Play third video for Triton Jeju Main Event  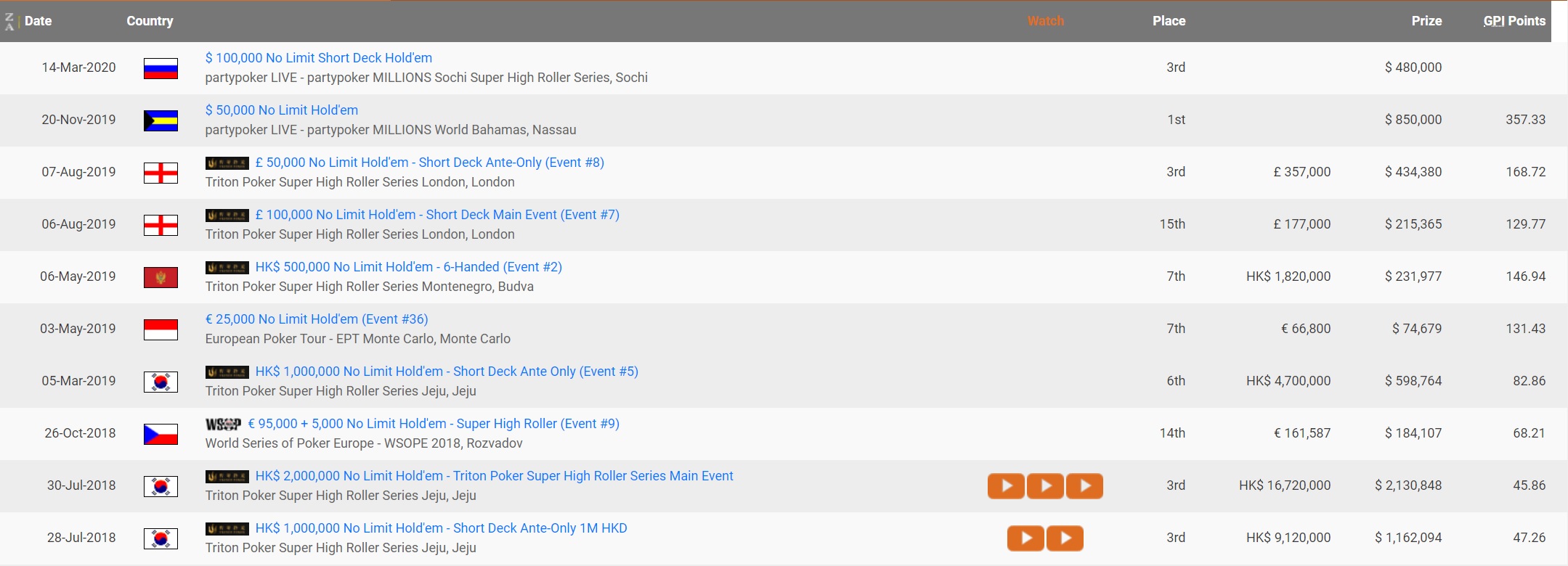coord(1084,485)
